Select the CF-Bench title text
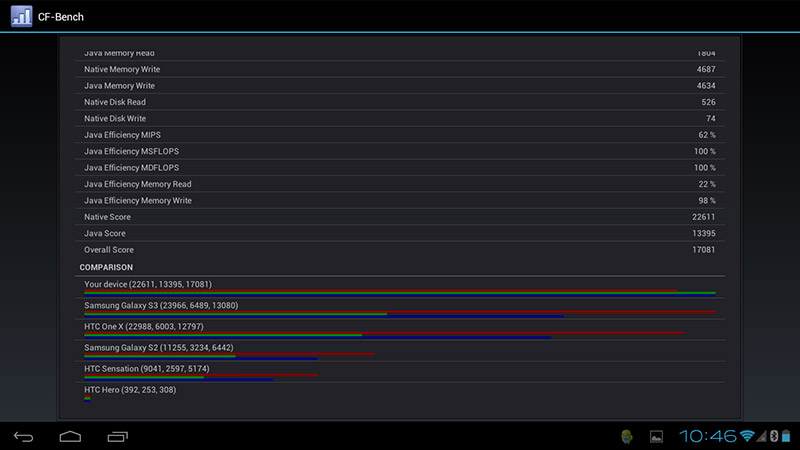800x450 pixels. coord(61,17)
